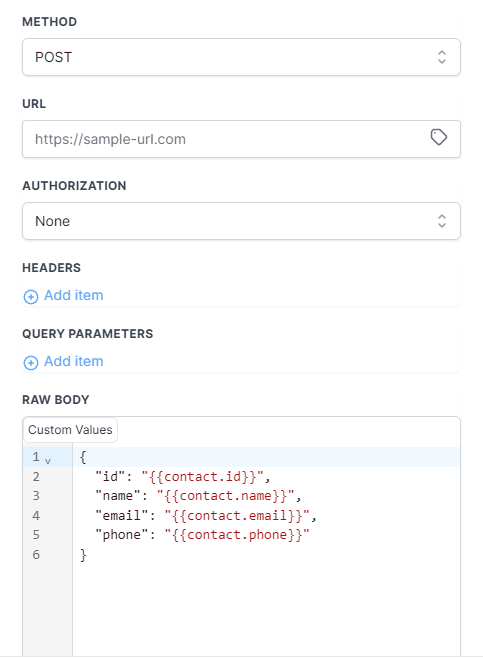Collapse code fold arrow on line 1
483x658 pixels.
point(48,461)
